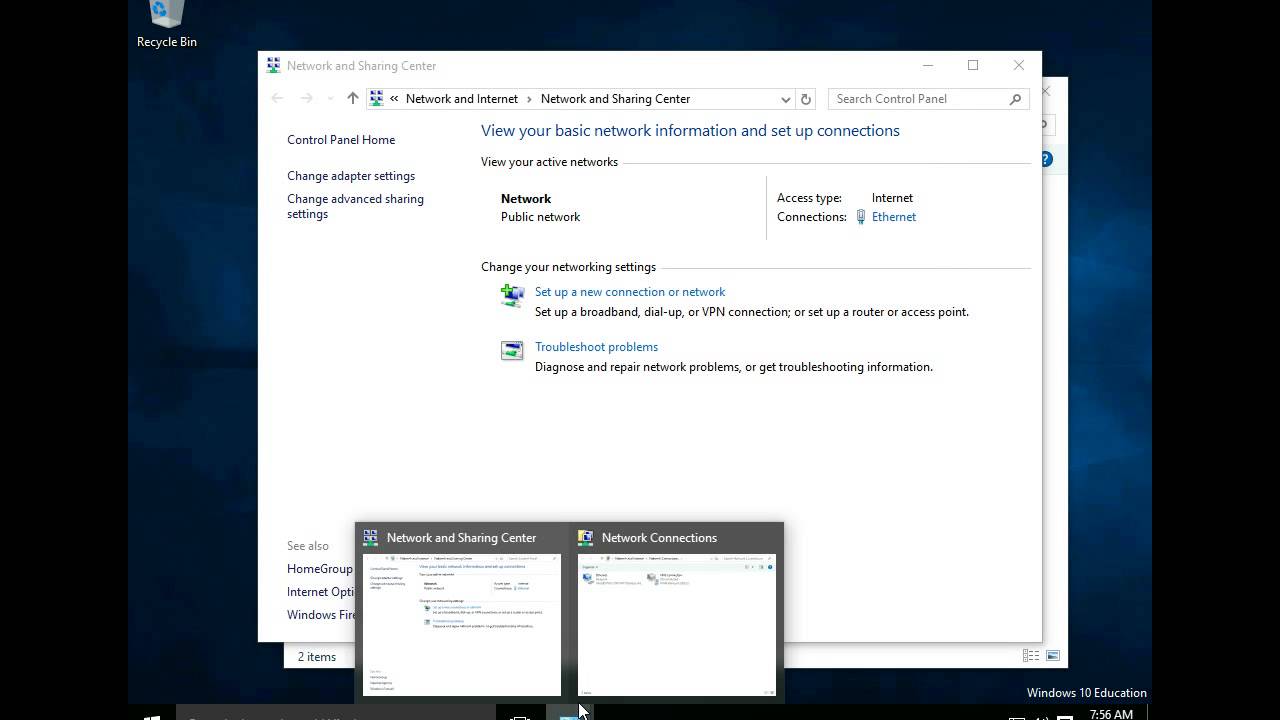Image resolution: width=1280 pixels, height=720 pixels.
Task: Click the 'Public network' text
Action: click(540, 217)
